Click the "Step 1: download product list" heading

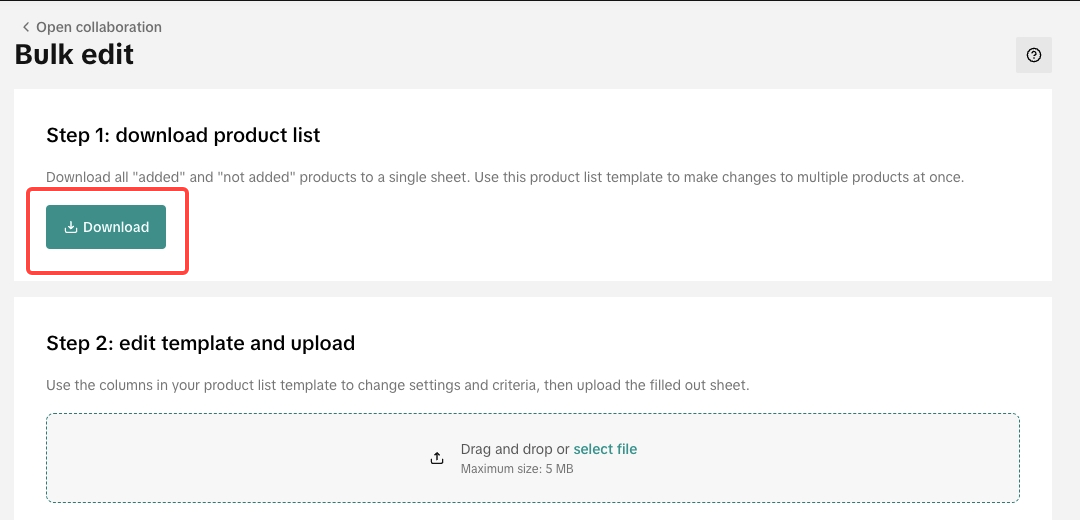pyautogui.click(x=183, y=135)
